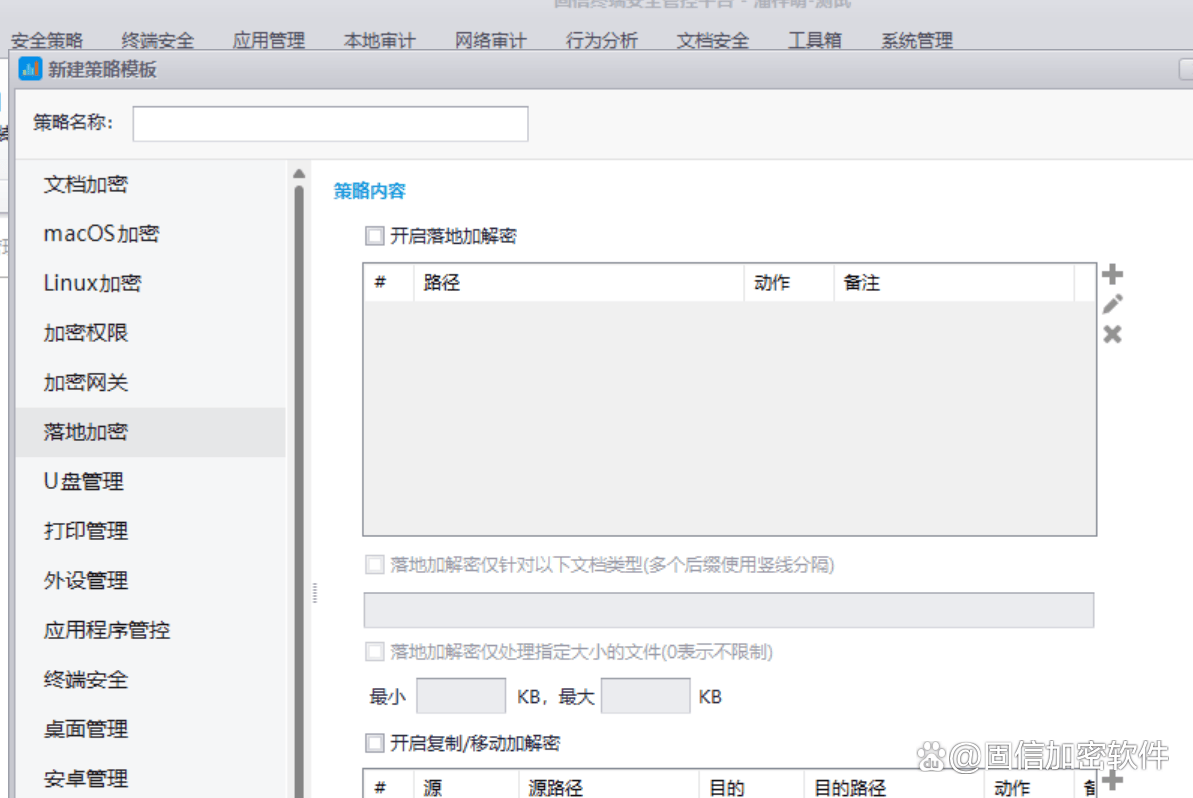Viewport: 1193px width, 798px height.
Task: Select U盘管理 policy category
Action: pyautogui.click(x=84, y=481)
